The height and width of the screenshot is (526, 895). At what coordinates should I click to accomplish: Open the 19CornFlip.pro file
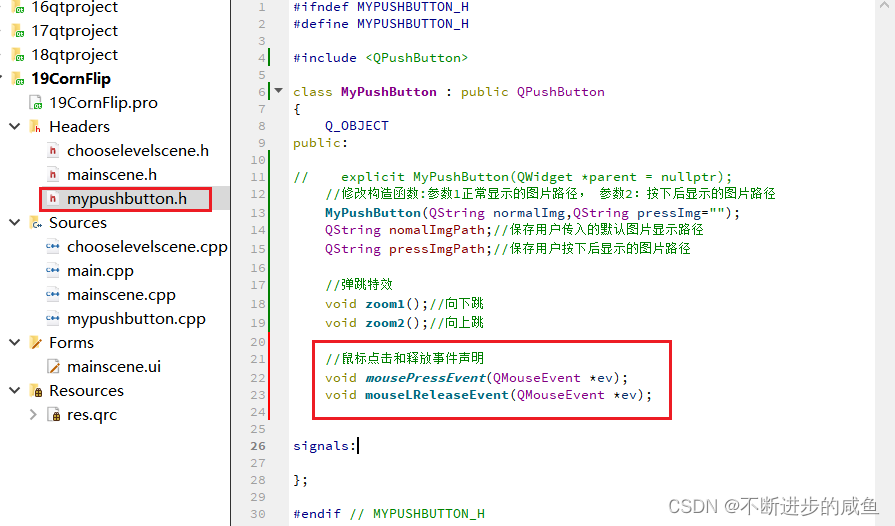103,103
